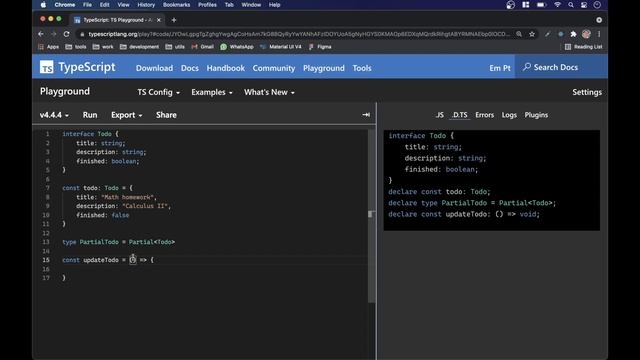The image size is (640, 360).
Task: Open the tools bookmark folder
Action: pyautogui.click(x=76, y=47)
